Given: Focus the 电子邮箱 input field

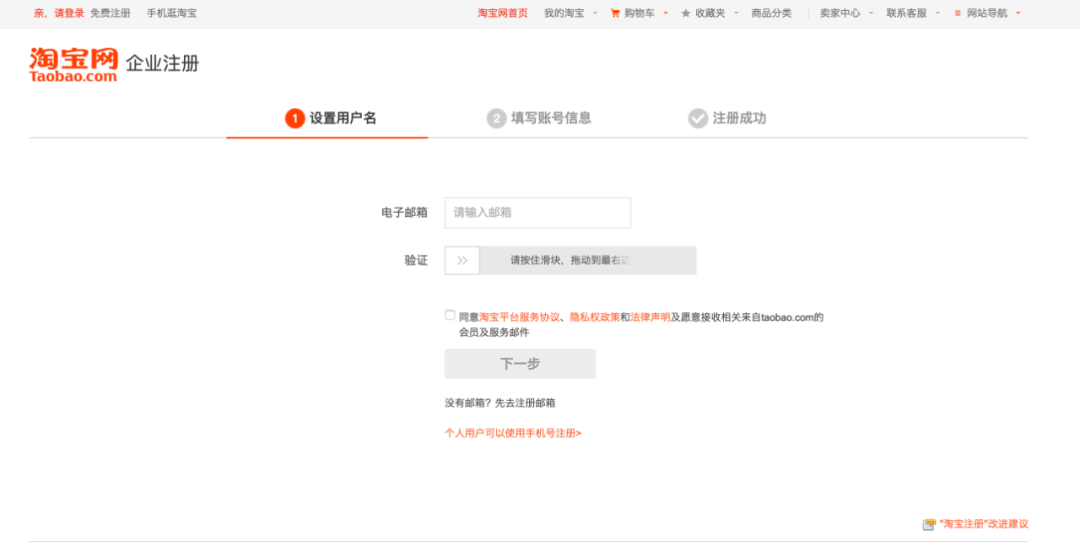Looking at the screenshot, I should [537, 212].
